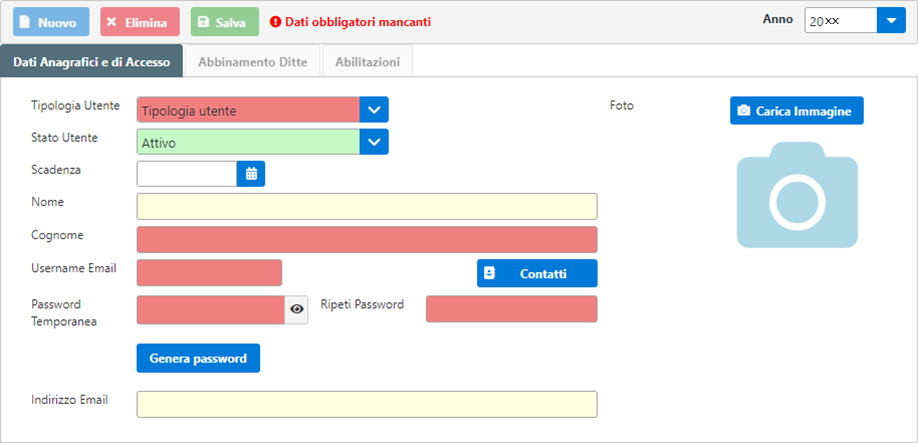Toggle password visibility with the eye icon

297,310
